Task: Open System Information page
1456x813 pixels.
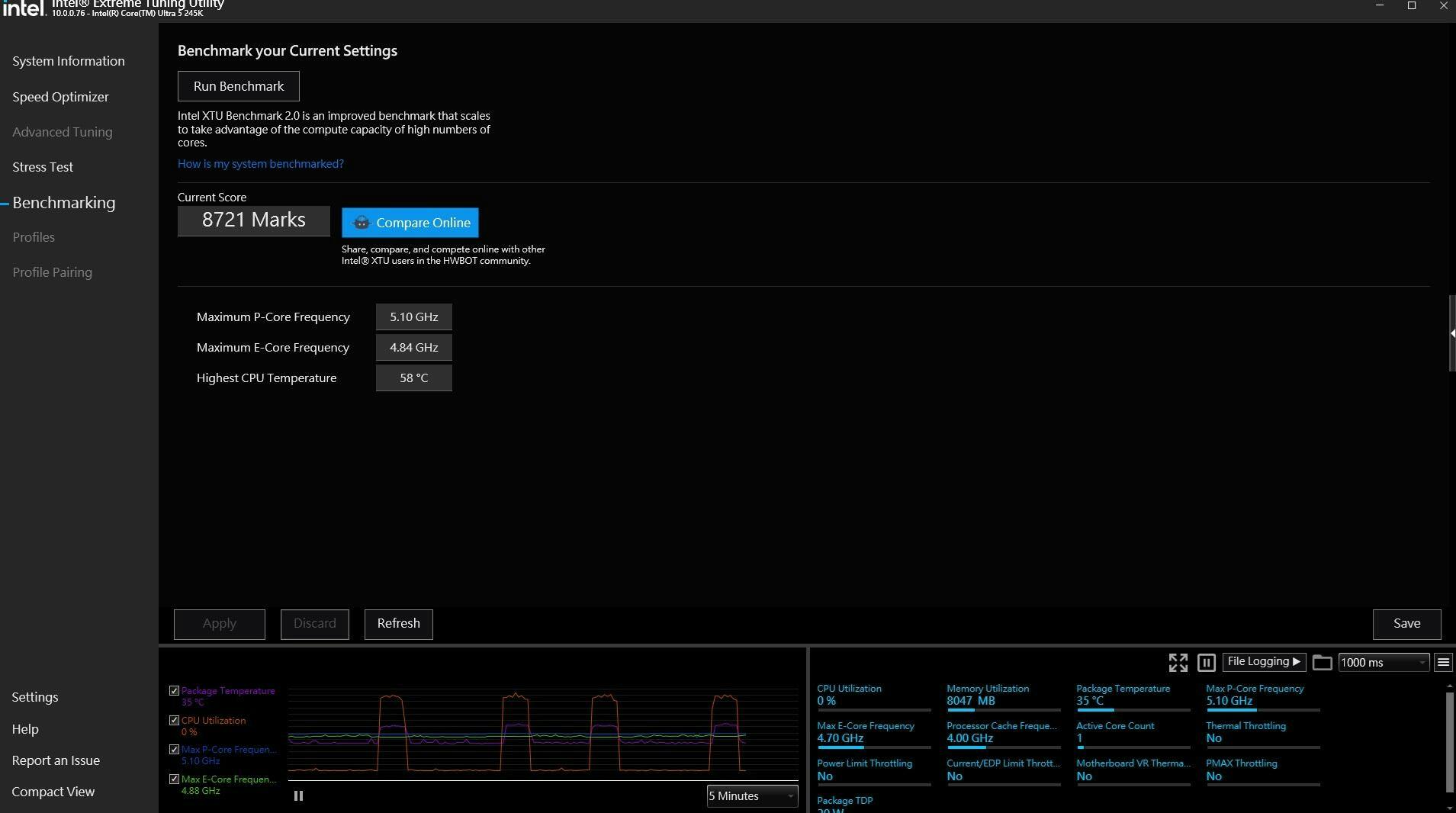Action: pyautogui.click(x=69, y=61)
